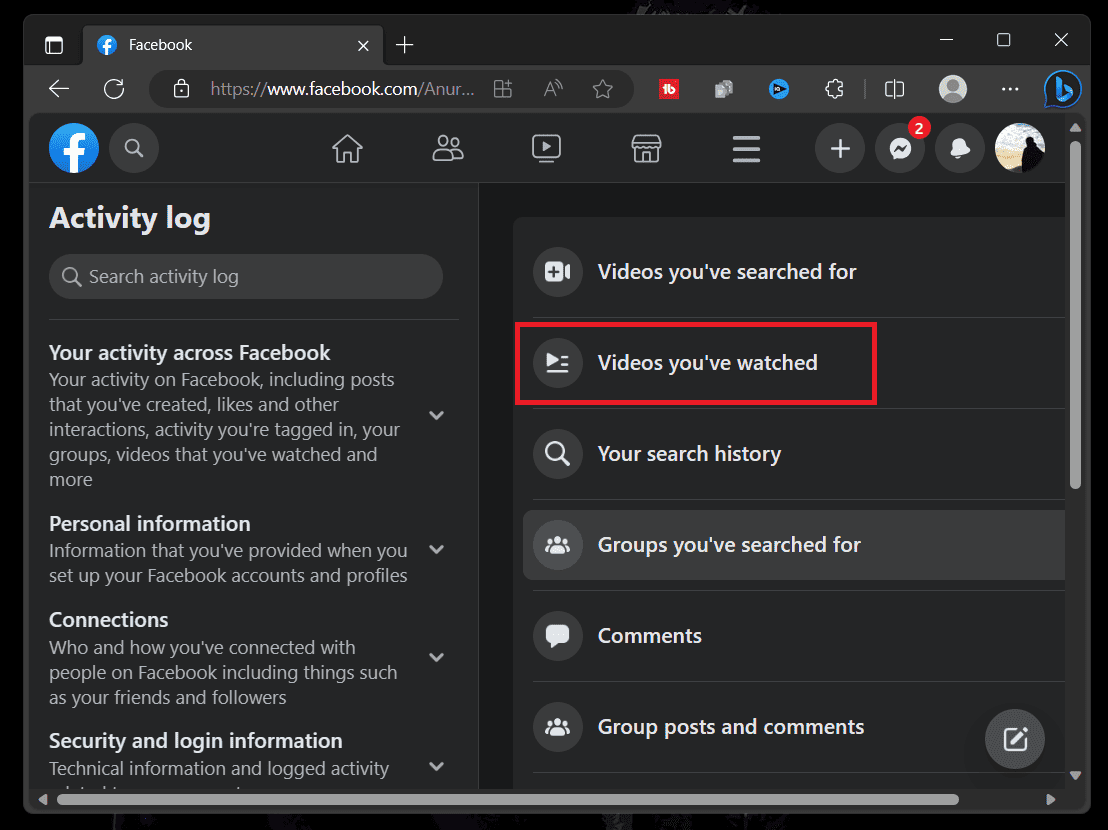Click the gray collections extension icon

[724, 89]
